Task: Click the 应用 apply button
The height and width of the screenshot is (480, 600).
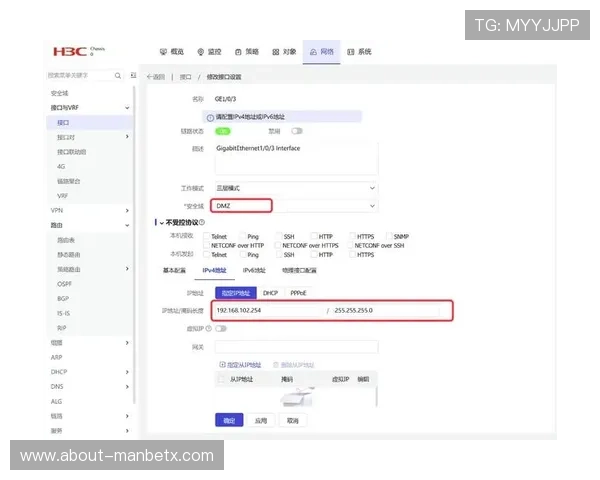Action: pos(261,420)
